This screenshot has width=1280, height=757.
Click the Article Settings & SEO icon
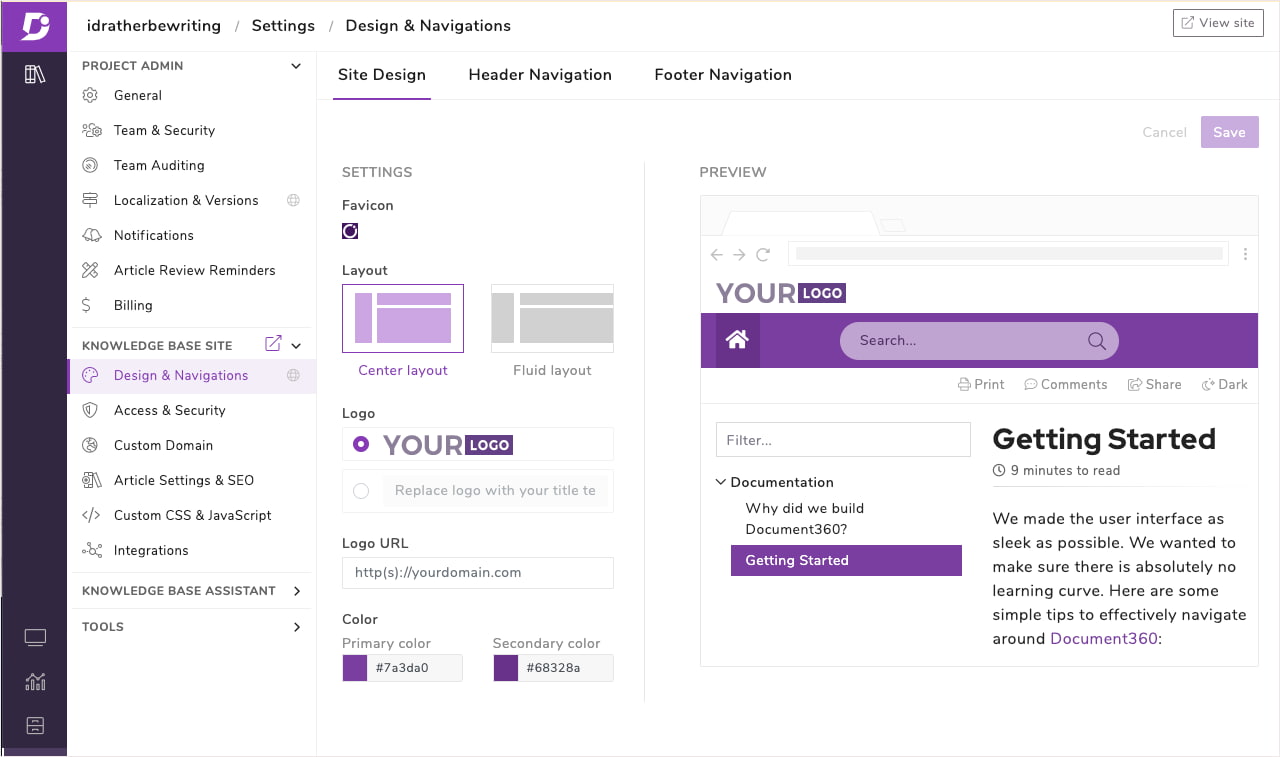click(91, 480)
